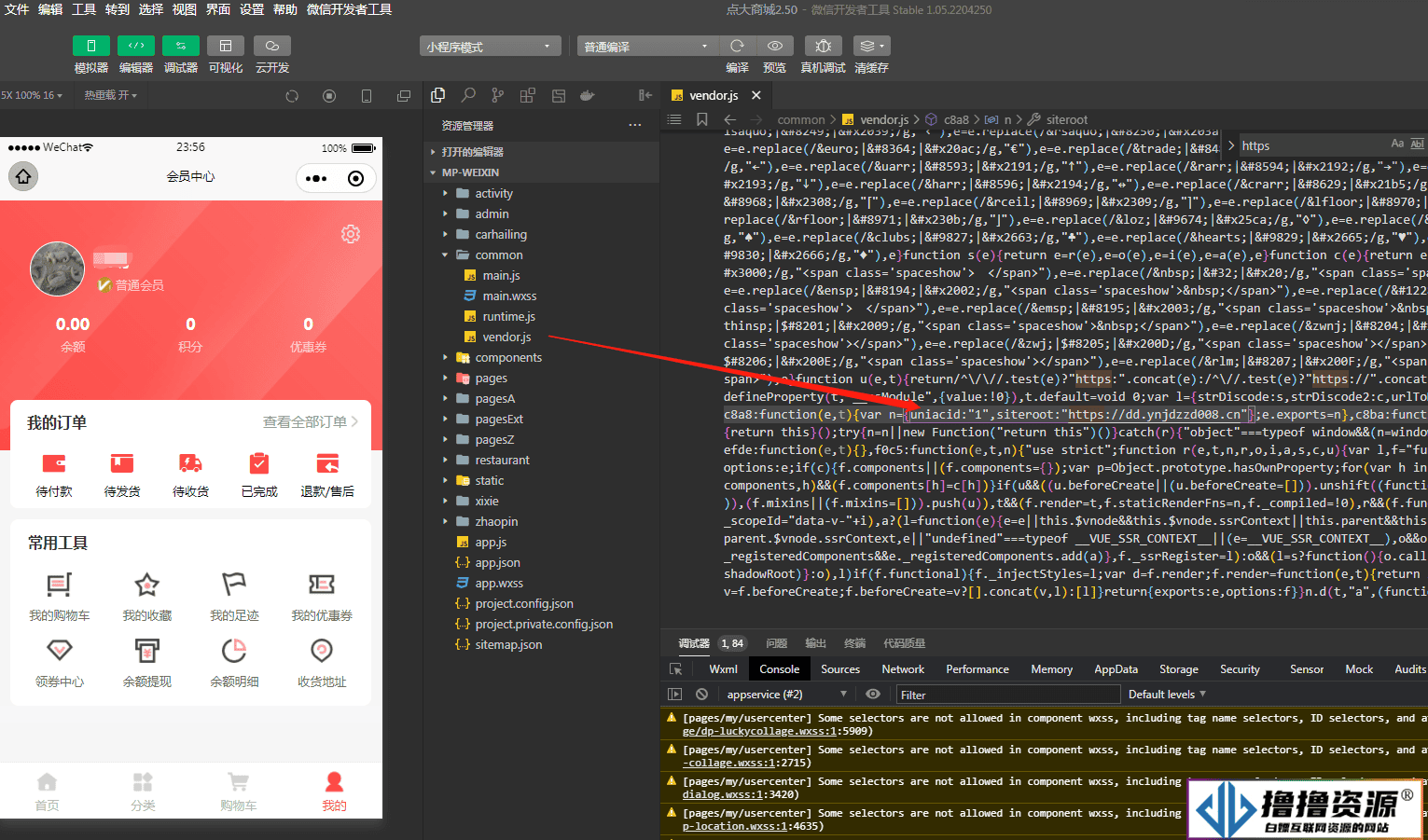Click the element inspector pick icon
The height and width of the screenshot is (840, 1428).
click(676, 669)
